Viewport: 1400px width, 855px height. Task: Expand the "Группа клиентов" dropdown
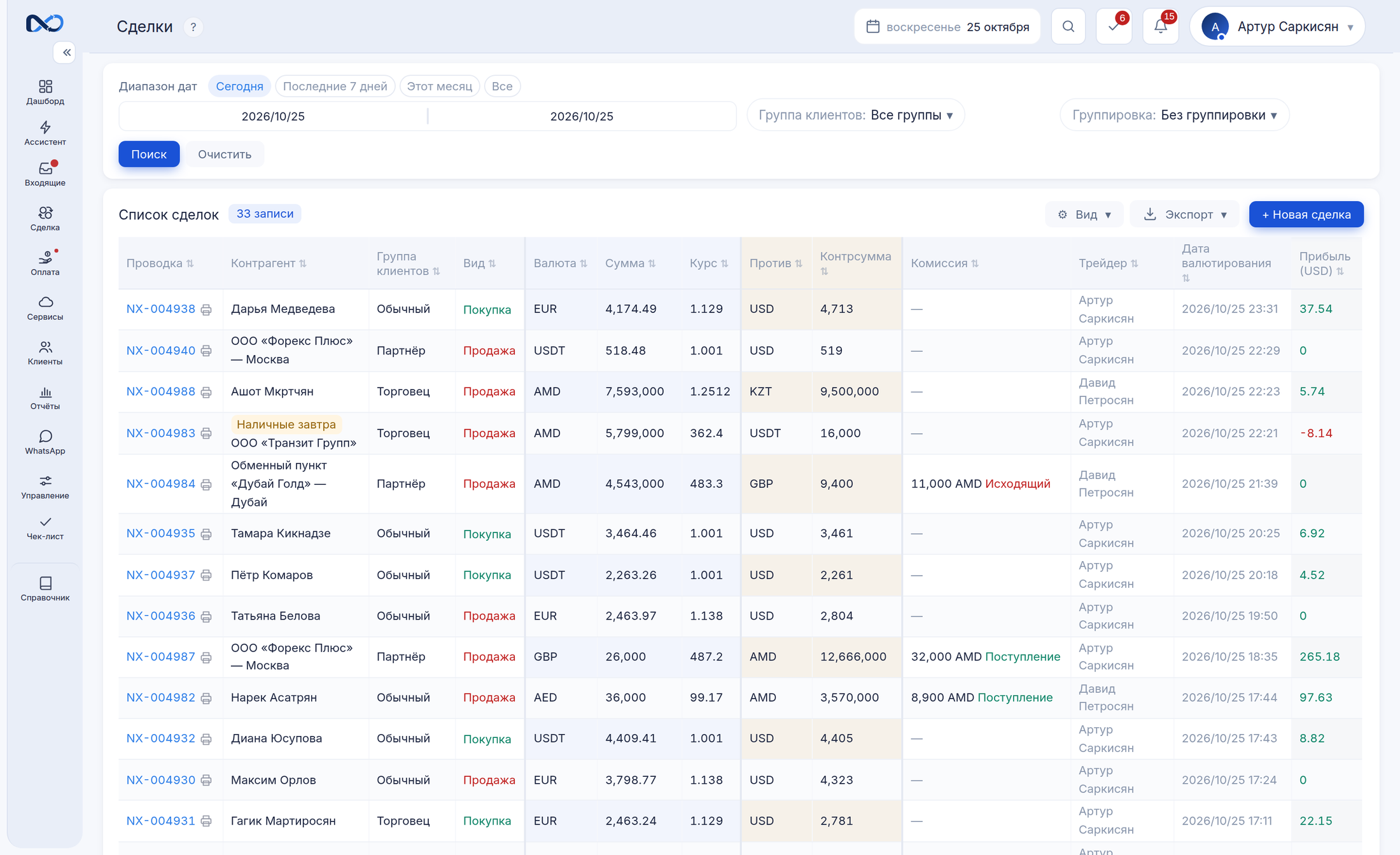pyautogui.click(x=855, y=115)
